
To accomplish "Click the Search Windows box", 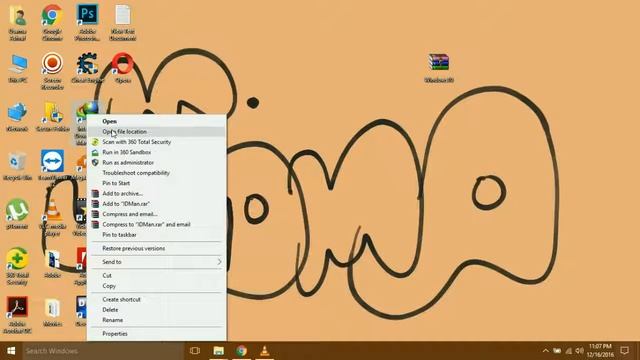I will pos(103,351).
